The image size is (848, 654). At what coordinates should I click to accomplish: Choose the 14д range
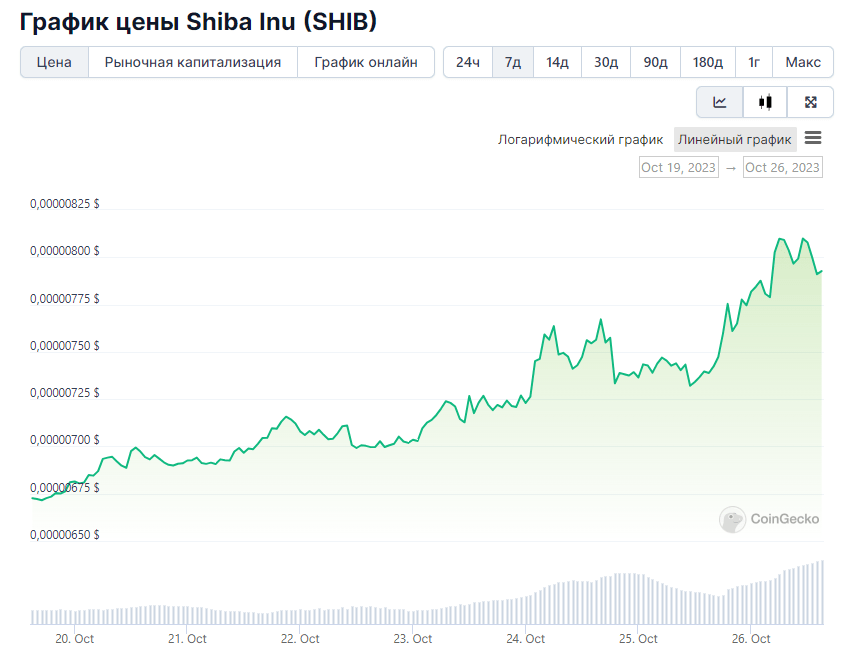[557, 62]
